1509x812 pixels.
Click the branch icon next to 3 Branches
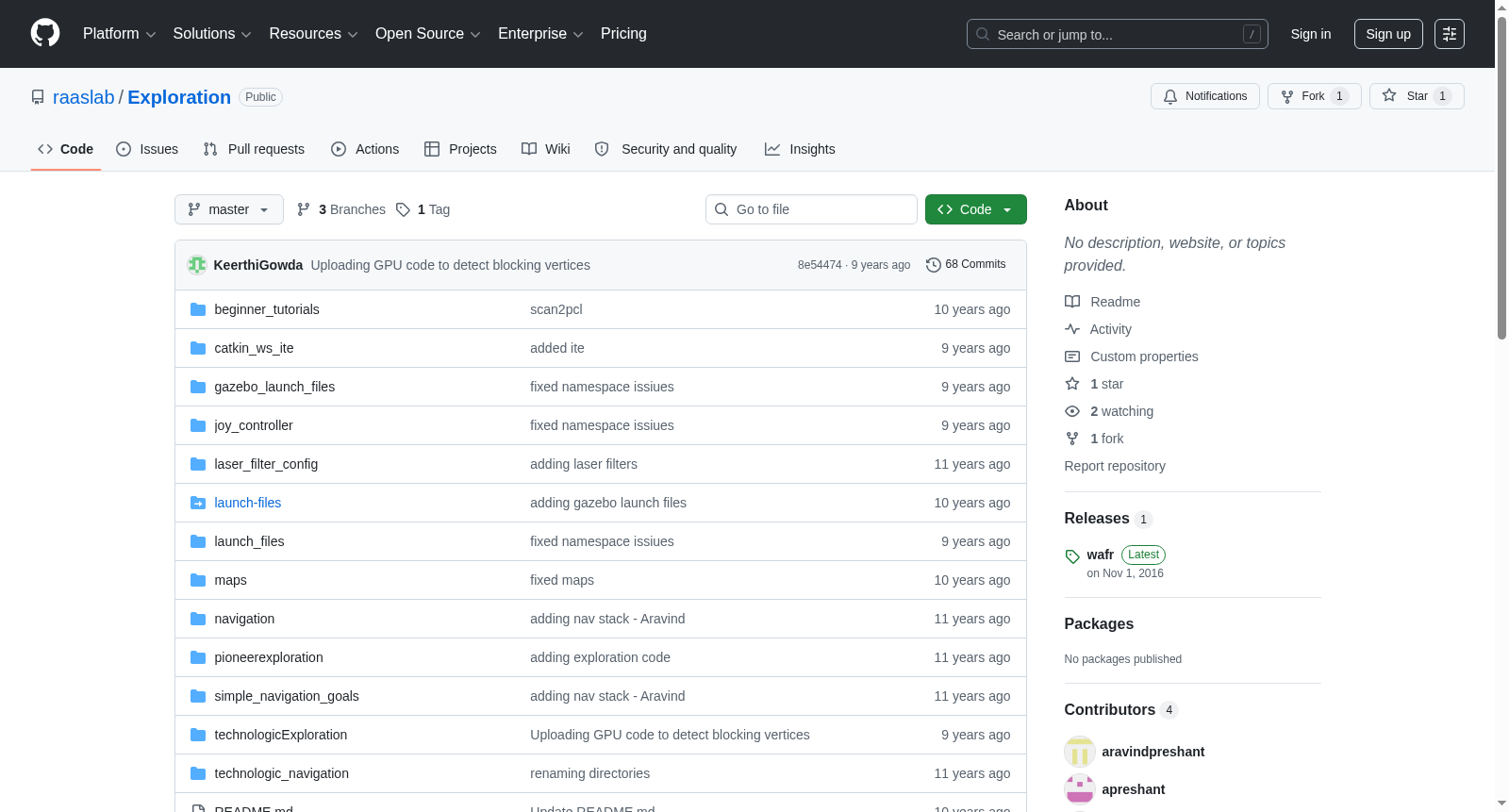[x=304, y=209]
